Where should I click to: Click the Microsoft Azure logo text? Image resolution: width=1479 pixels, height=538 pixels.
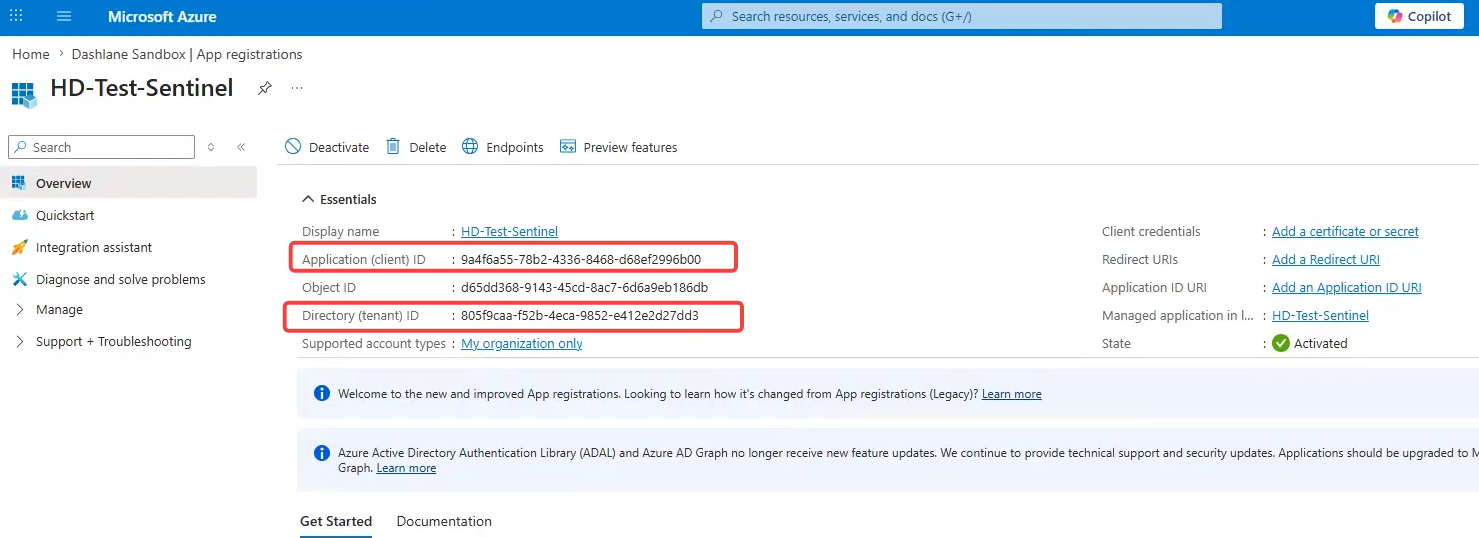pyautogui.click(x=162, y=17)
